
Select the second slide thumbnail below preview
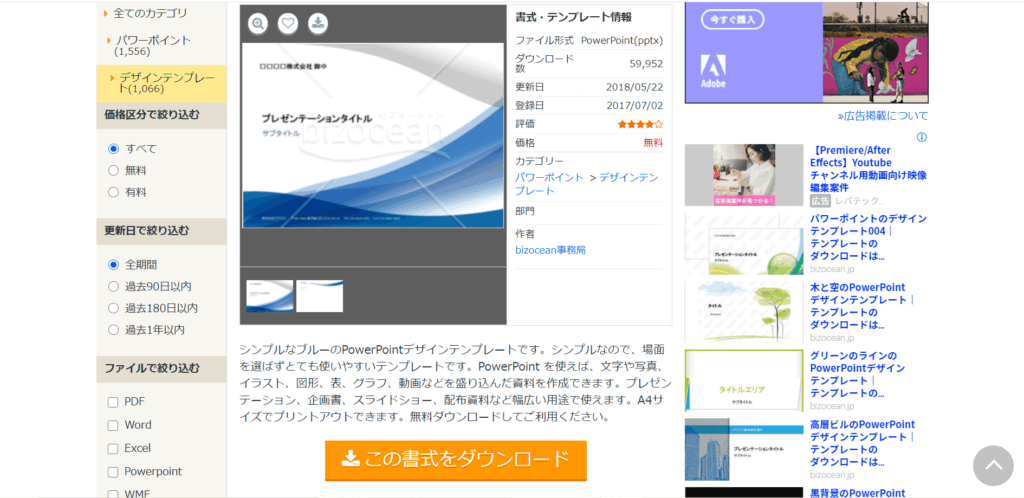click(x=319, y=296)
